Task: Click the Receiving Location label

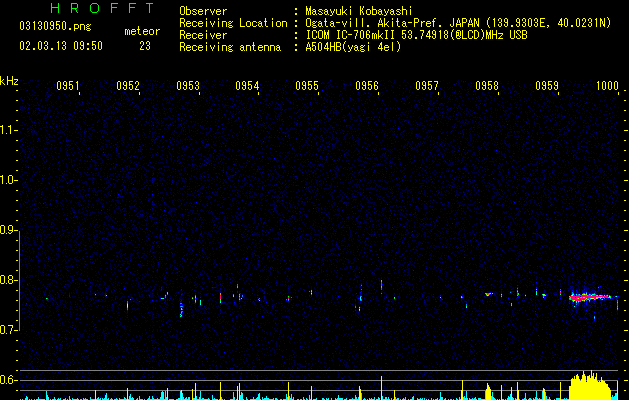Action: click(233, 23)
